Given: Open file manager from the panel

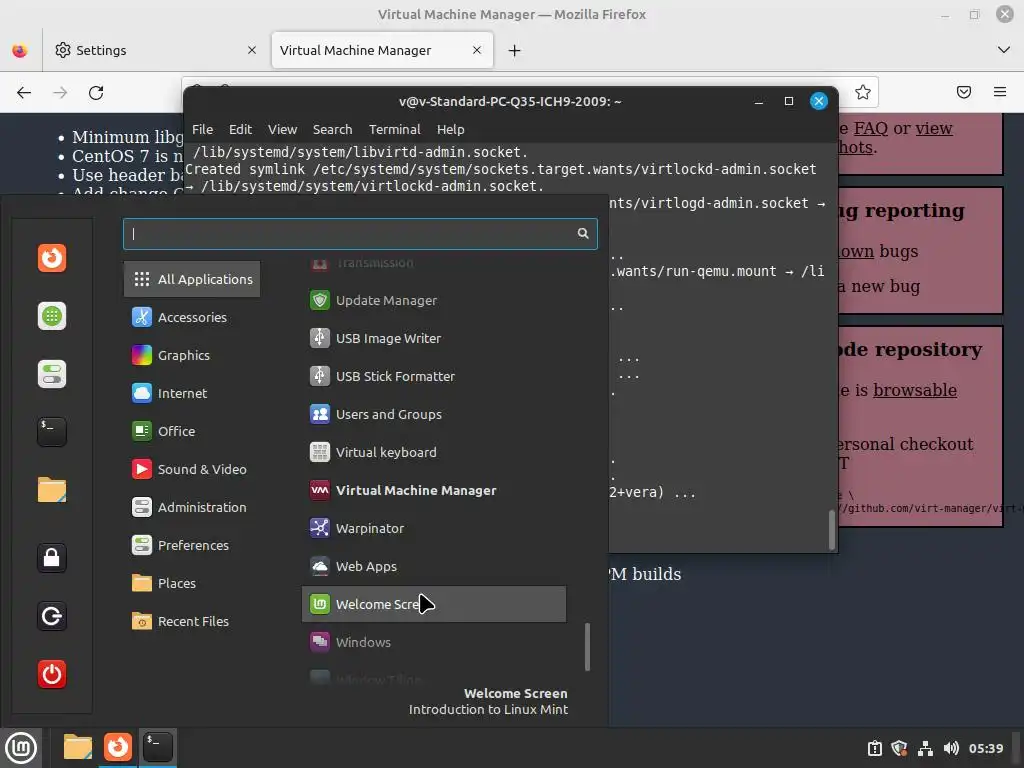Looking at the screenshot, I should (77, 747).
